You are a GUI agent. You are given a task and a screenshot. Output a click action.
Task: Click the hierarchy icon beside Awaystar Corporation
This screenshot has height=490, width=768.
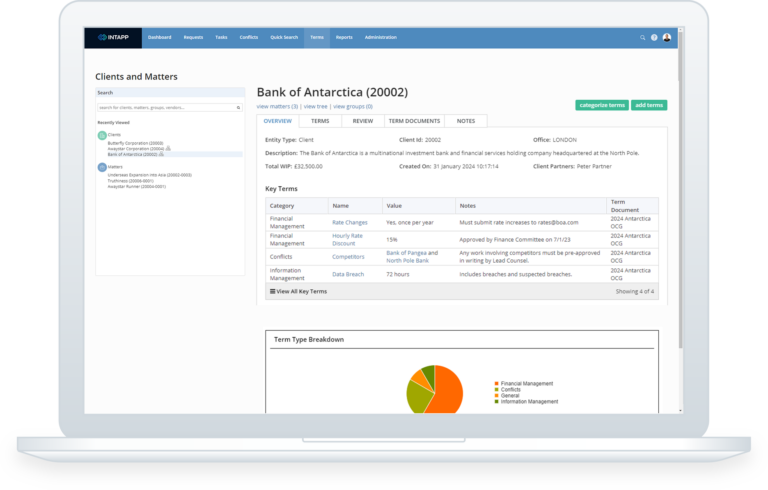click(x=168, y=149)
